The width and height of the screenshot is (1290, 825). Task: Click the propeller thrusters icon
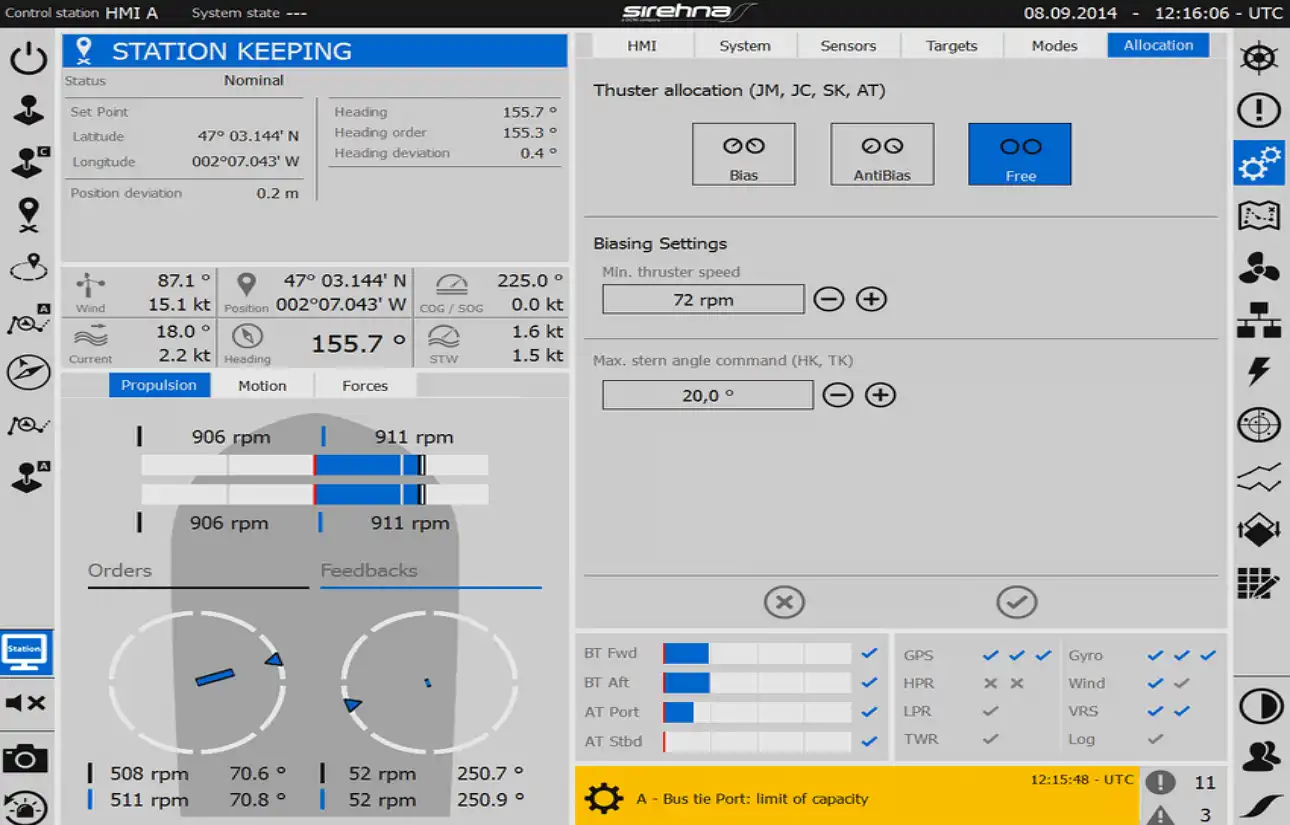tap(1259, 267)
